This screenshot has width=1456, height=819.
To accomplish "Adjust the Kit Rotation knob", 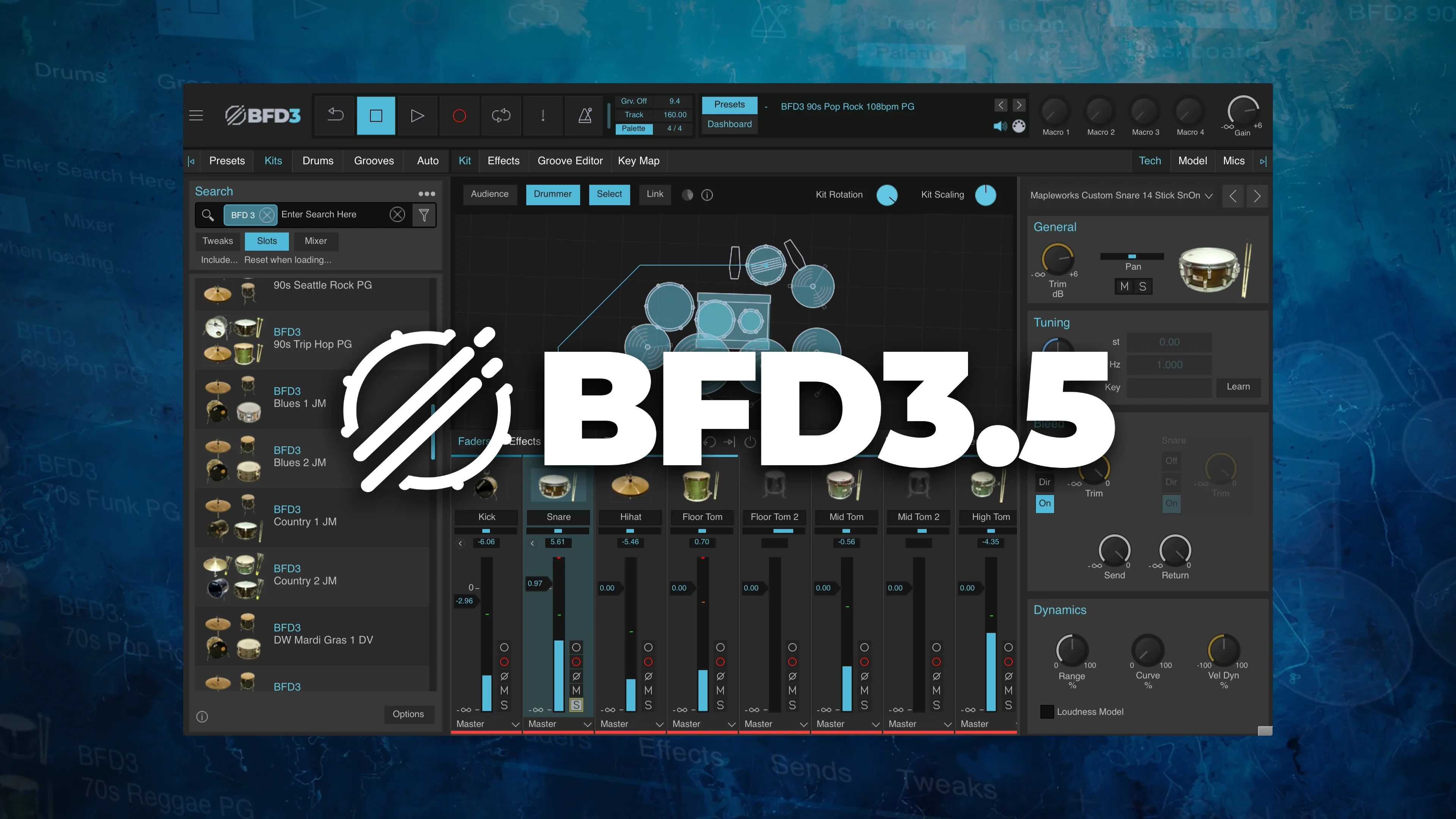I will [887, 196].
